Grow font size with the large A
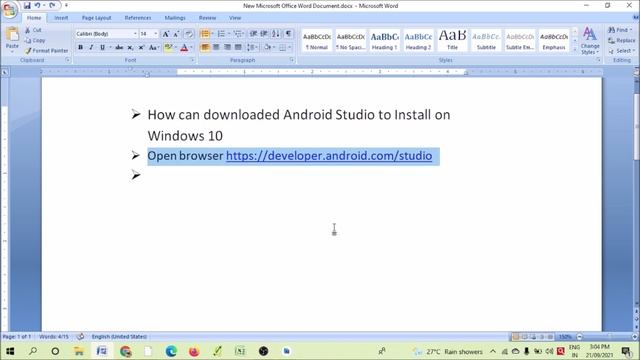The image size is (640, 360). 166,34
